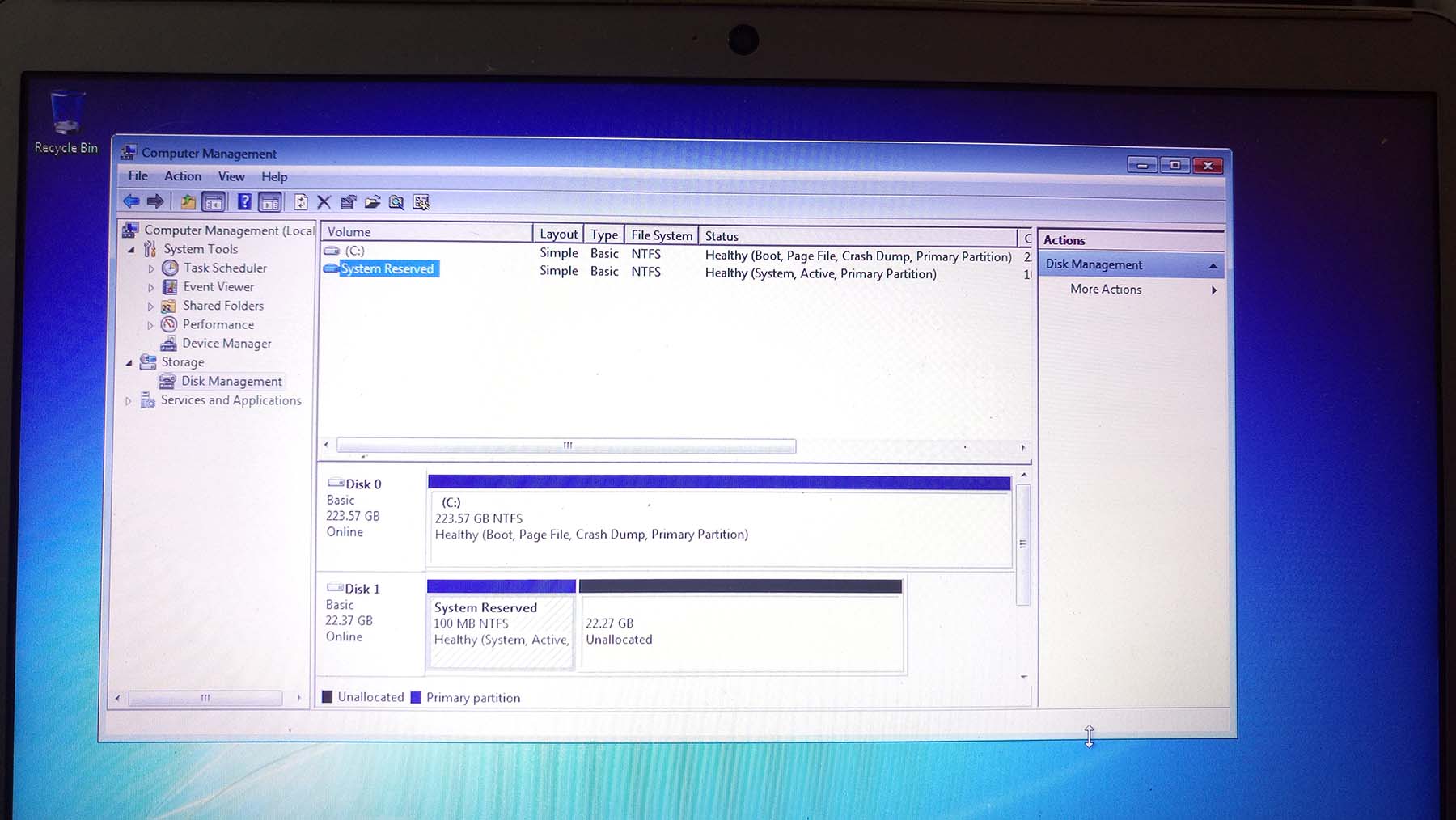This screenshot has height=820, width=1456.
Task: Sort by the File System column header
Action: tap(662, 235)
